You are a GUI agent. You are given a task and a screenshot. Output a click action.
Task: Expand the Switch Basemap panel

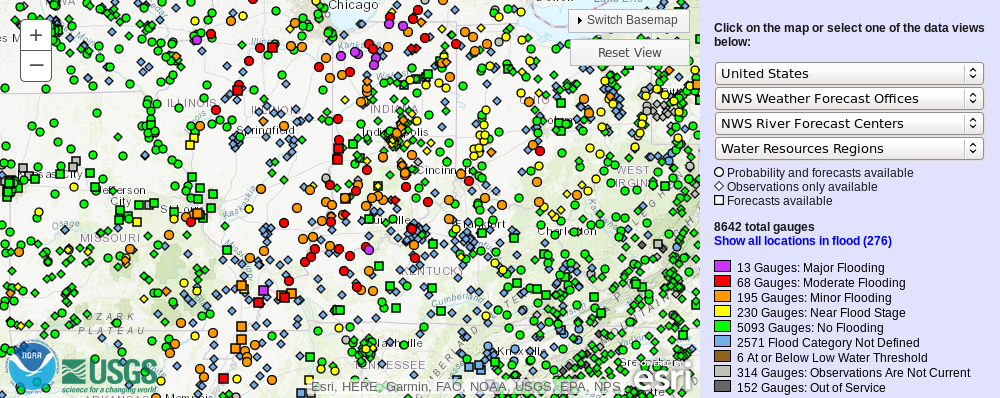pos(629,20)
